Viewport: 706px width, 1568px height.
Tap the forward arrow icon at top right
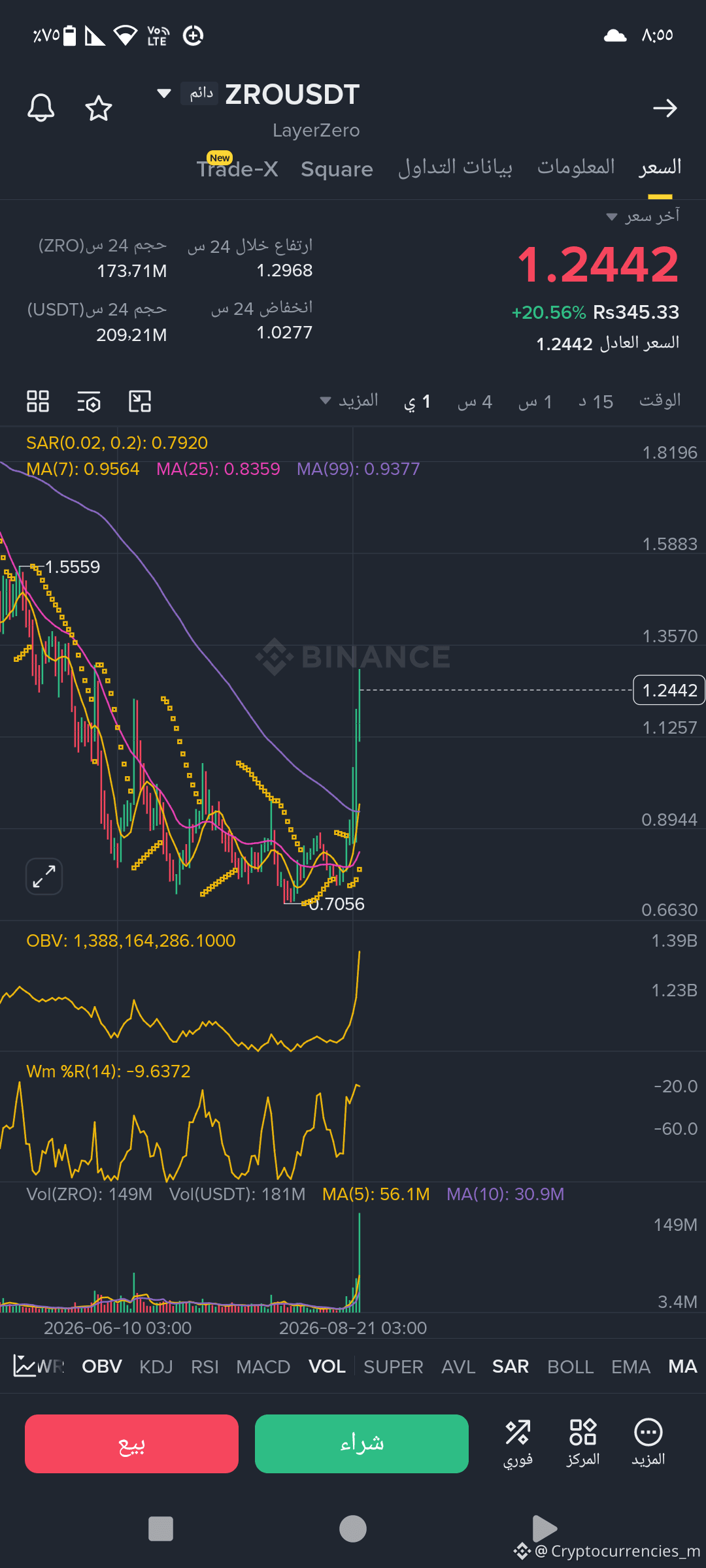point(665,108)
